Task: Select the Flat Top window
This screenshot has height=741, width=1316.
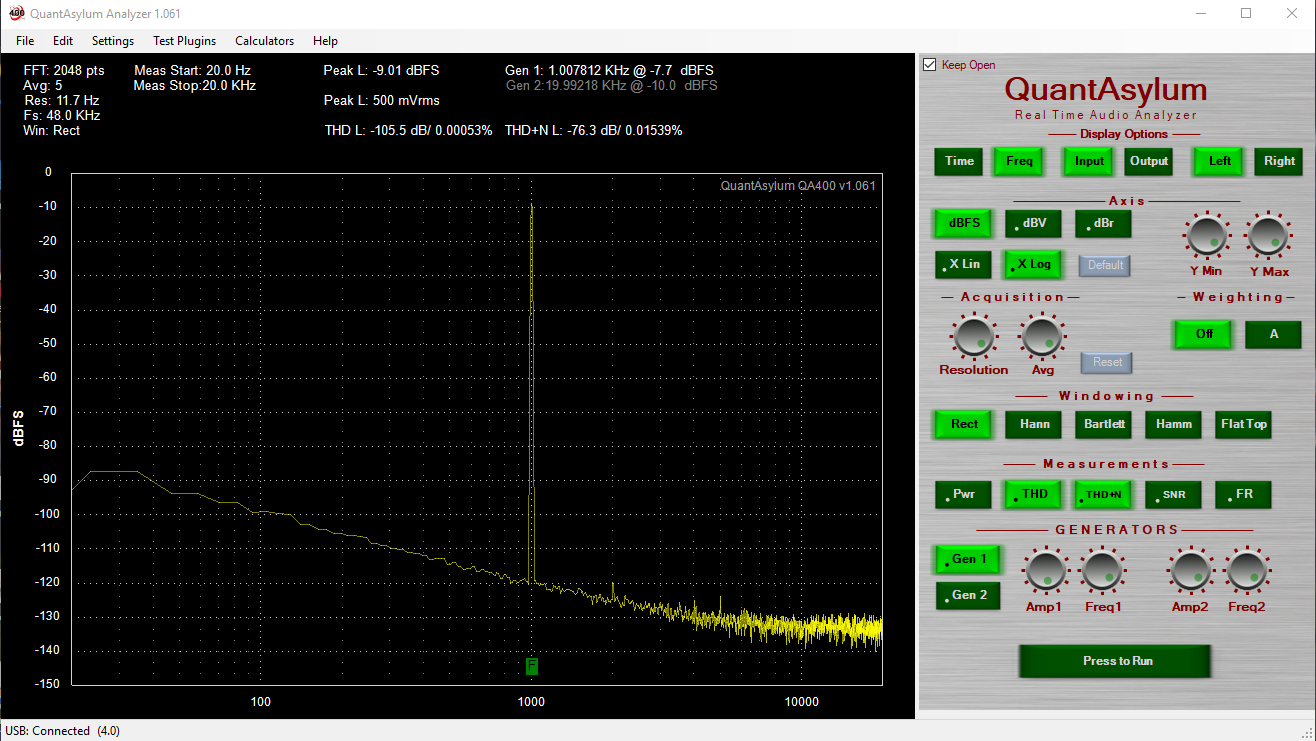Action: click(1244, 424)
